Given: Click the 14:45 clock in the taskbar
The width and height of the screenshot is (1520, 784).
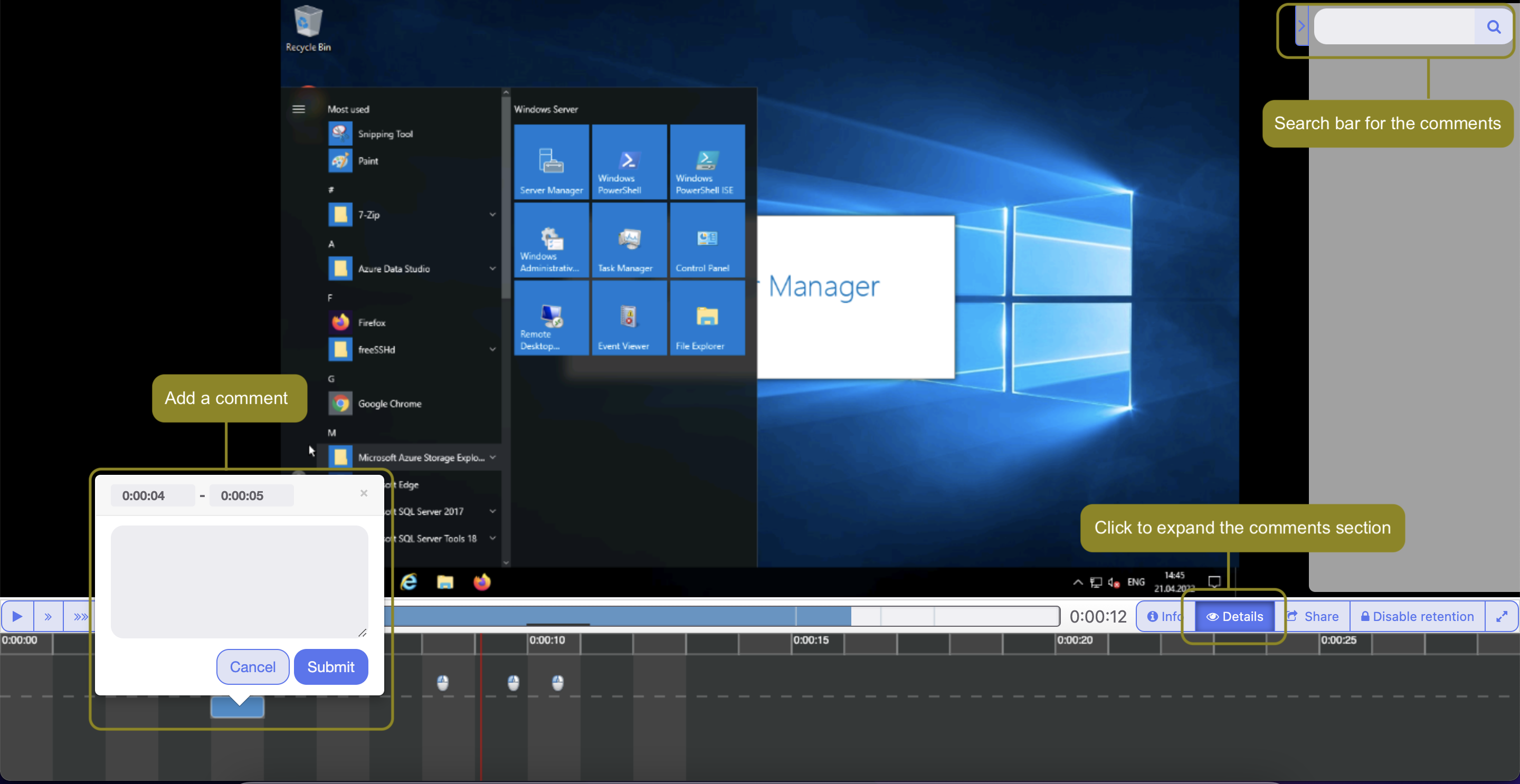Looking at the screenshot, I should 1174,575.
